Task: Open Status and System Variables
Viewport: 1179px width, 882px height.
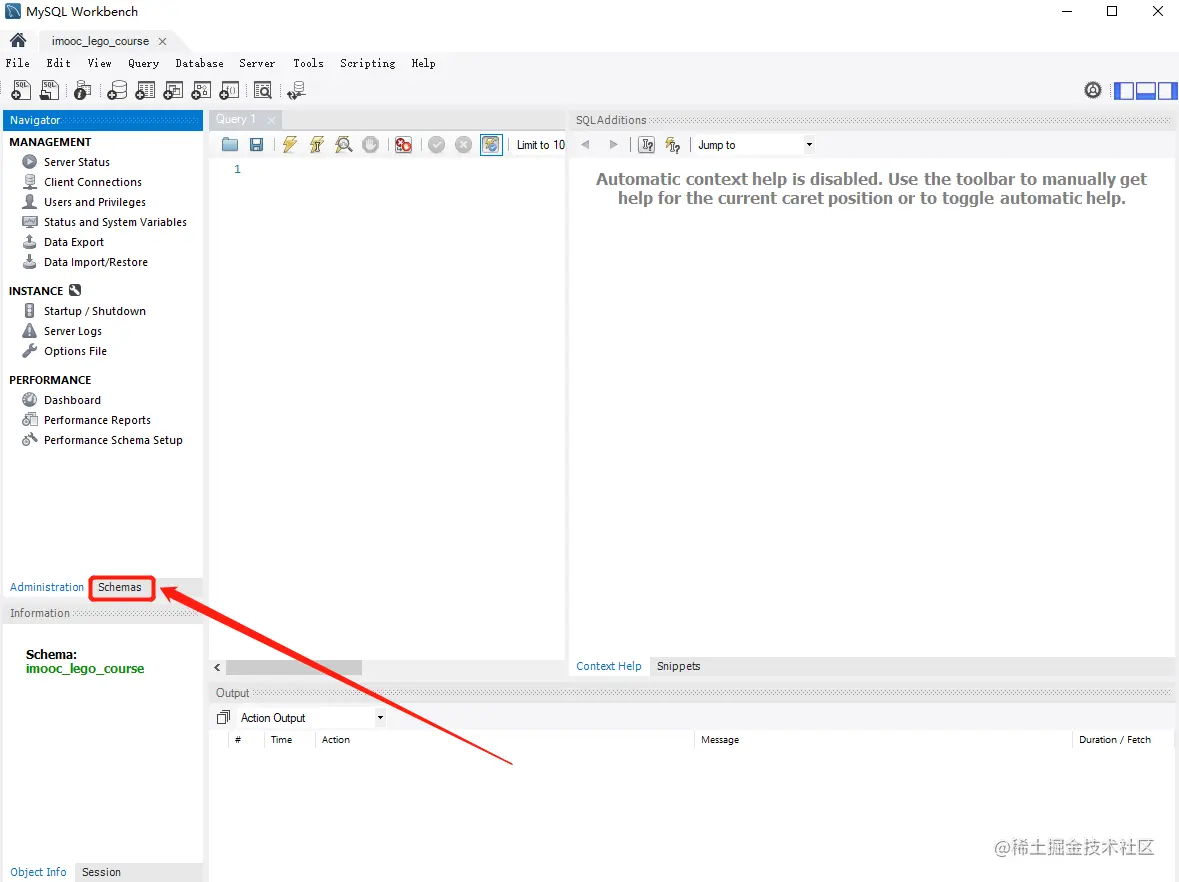Action: pyautogui.click(x=115, y=222)
